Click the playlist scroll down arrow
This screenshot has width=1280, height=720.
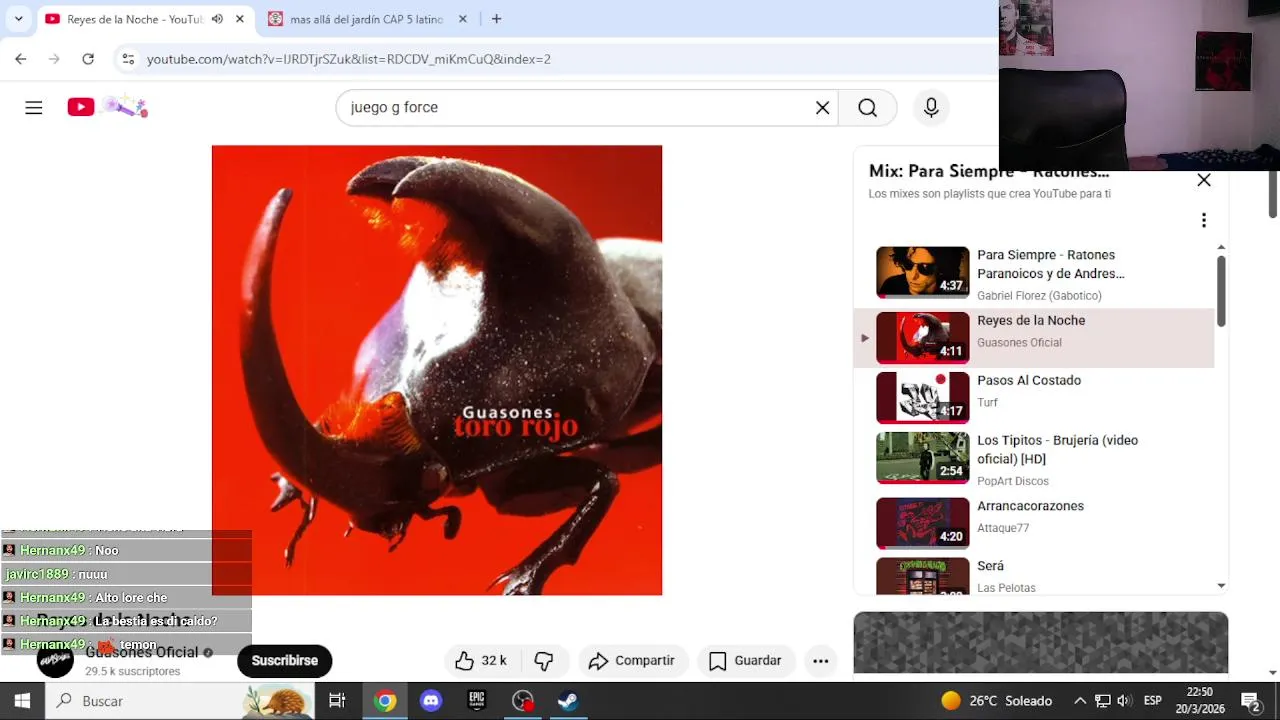(x=1221, y=586)
